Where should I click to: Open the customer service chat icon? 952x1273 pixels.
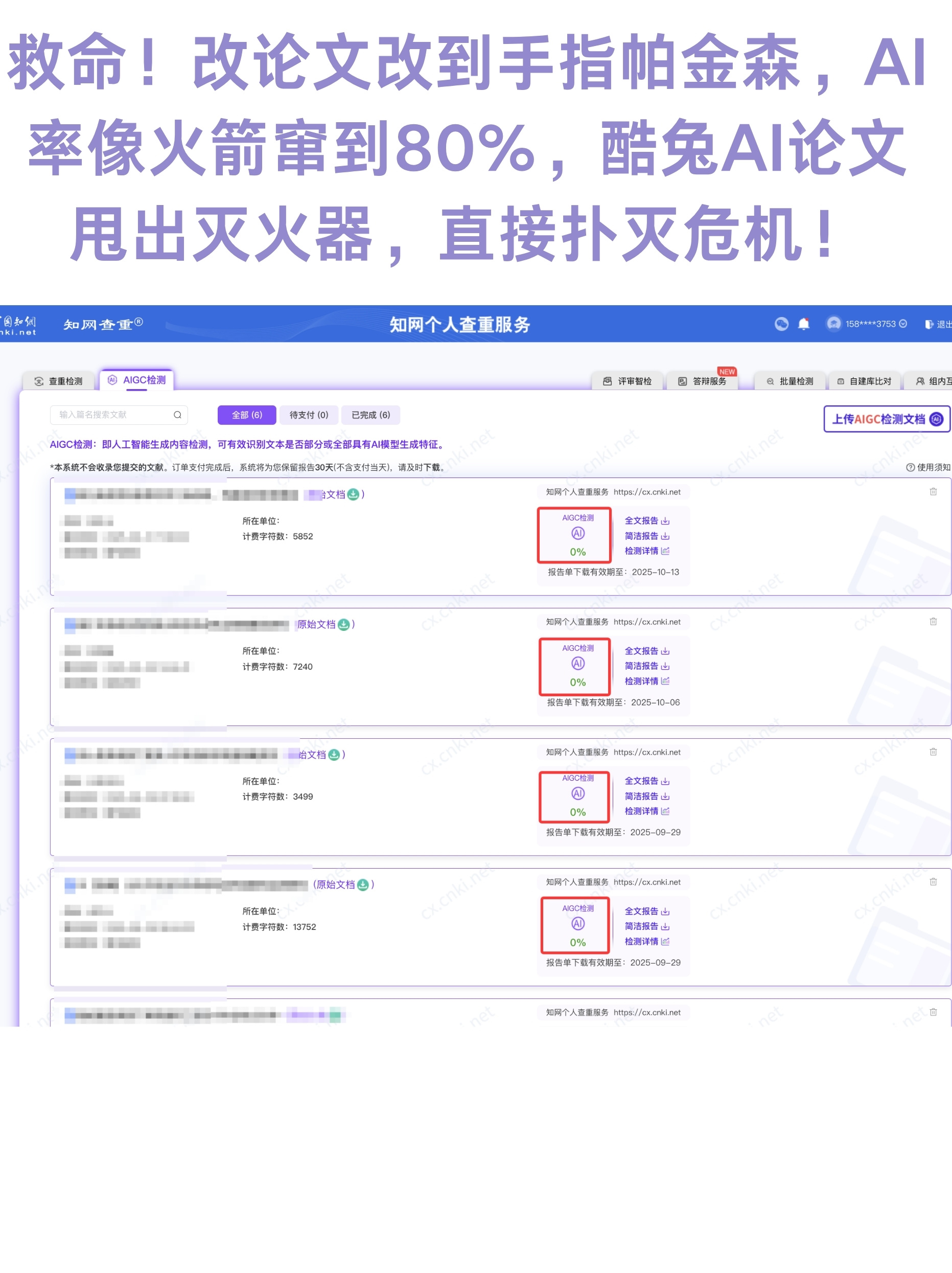click(781, 324)
